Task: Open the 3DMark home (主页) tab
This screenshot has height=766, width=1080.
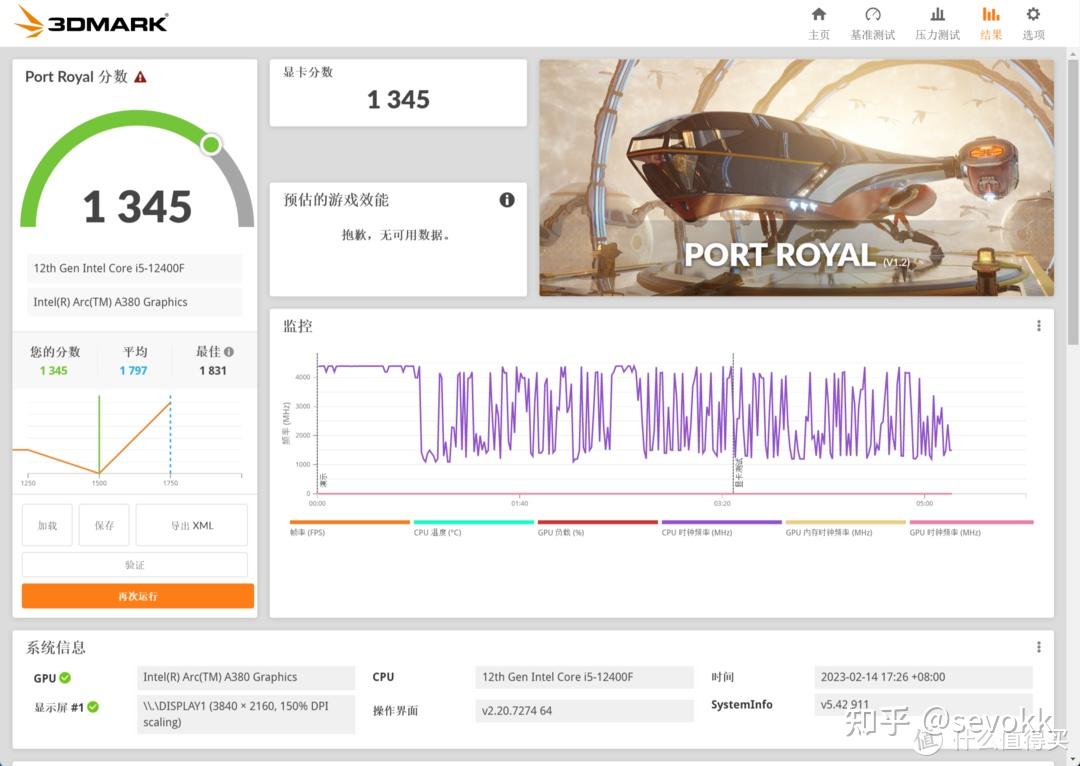Action: coord(818,23)
